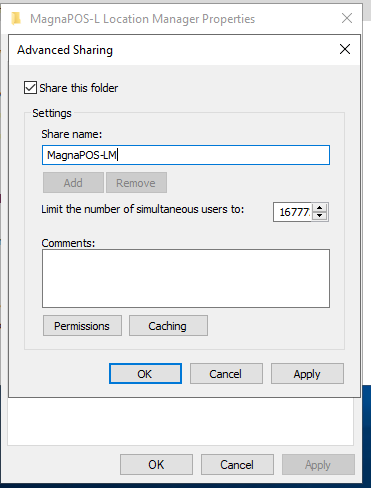Click the simultaneous users number field
The width and height of the screenshot is (371, 488).
click(x=293, y=212)
